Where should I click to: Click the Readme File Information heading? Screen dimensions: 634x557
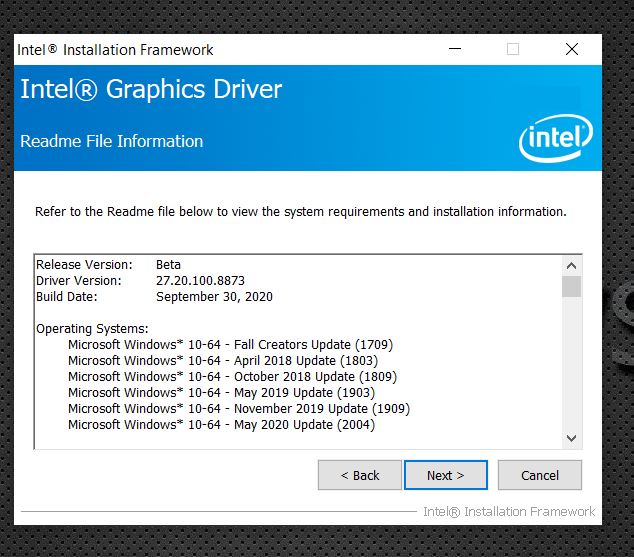[x=112, y=141]
